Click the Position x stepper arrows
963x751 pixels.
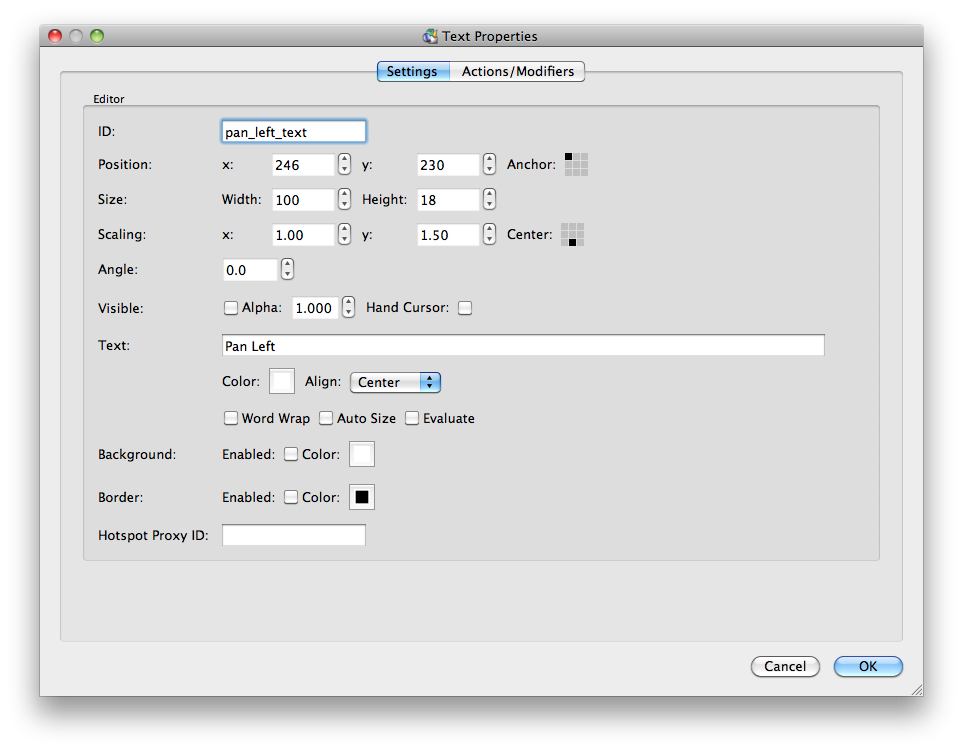[344, 165]
